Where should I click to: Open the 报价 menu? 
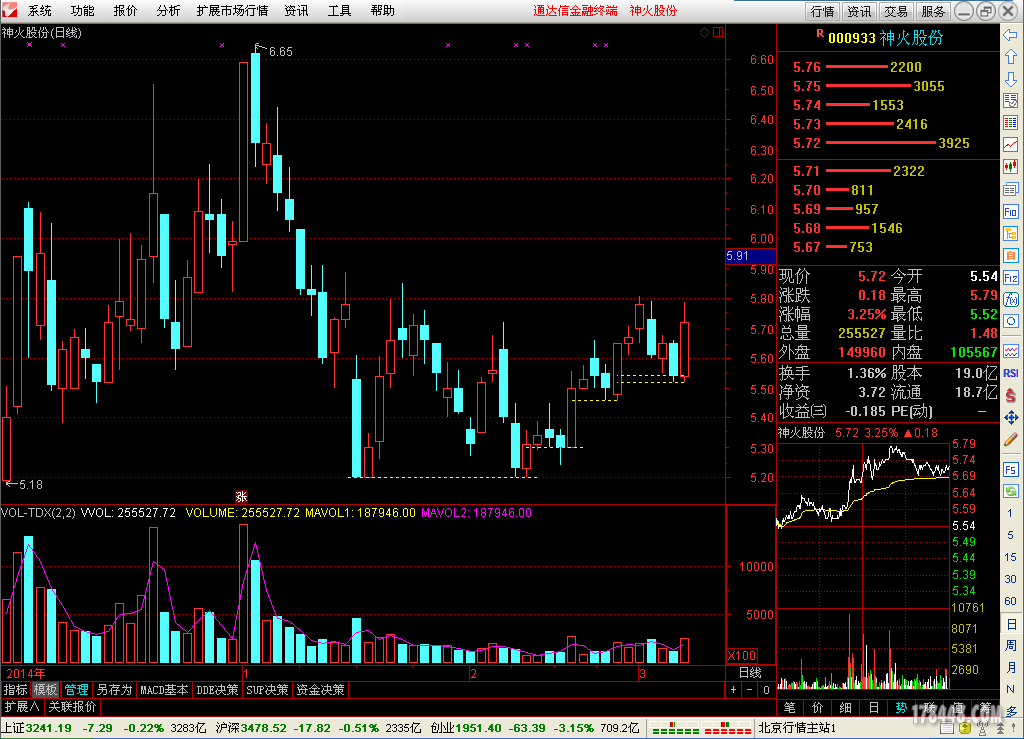[125, 10]
